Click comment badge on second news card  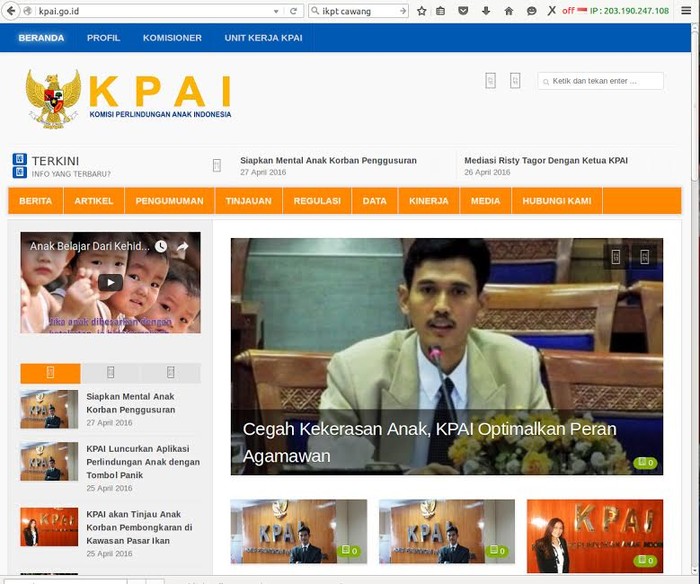tap(497, 551)
